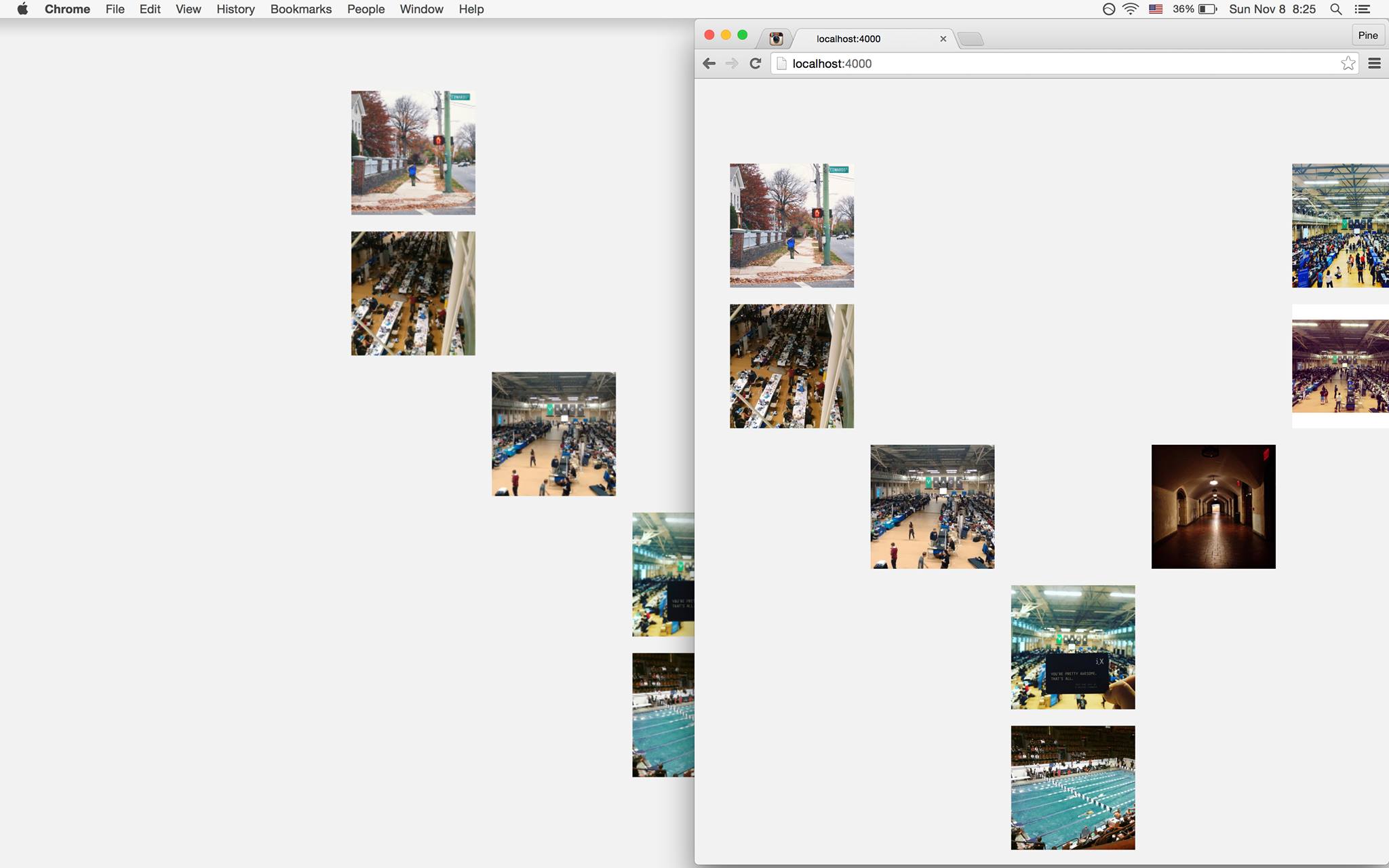
Task: Open the battery status menu
Action: pyautogui.click(x=1207, y=9)
